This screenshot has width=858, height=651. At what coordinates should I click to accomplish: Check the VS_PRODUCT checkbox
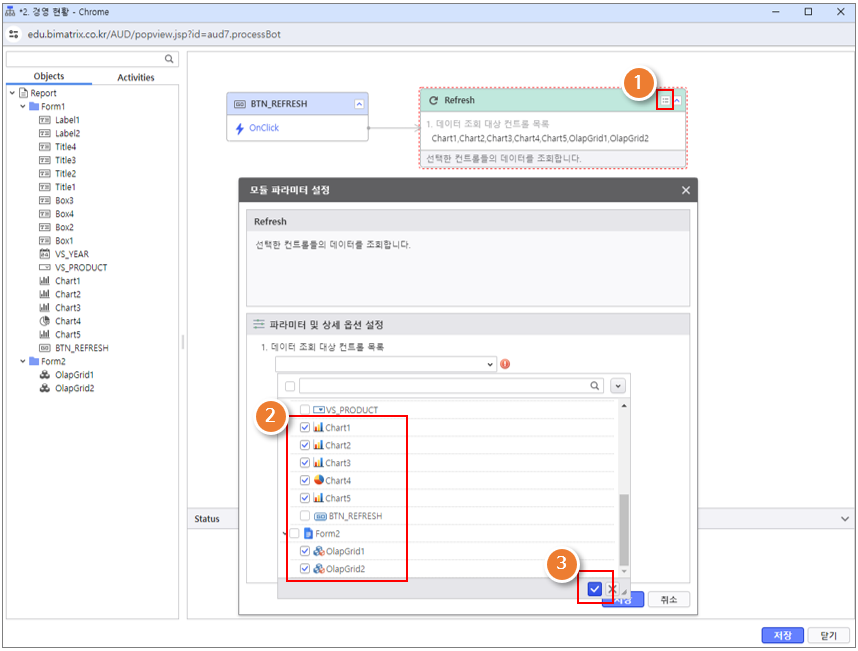pos(305,410)
